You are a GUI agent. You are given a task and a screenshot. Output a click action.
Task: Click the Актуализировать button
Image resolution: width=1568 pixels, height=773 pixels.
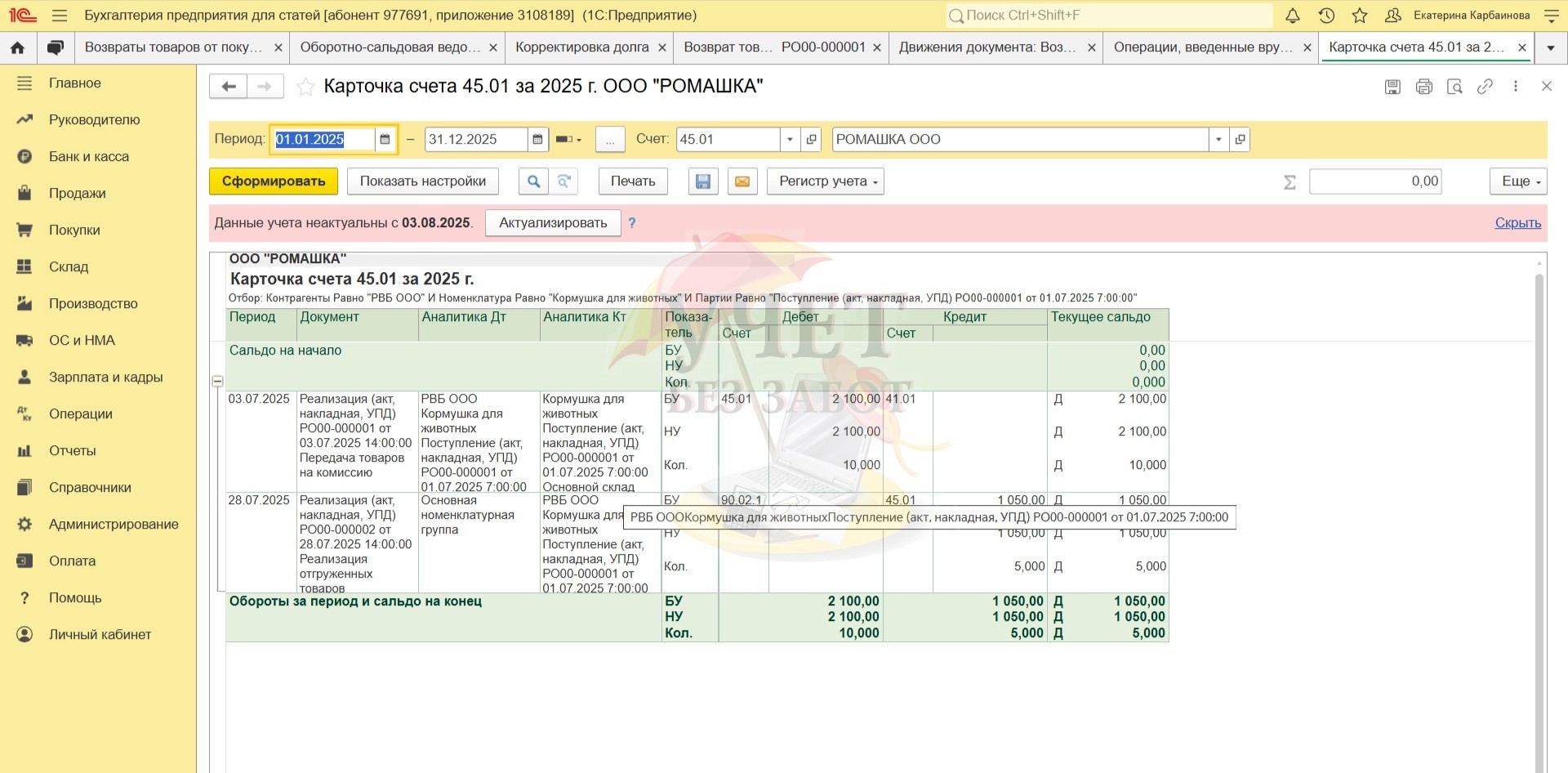553,223
